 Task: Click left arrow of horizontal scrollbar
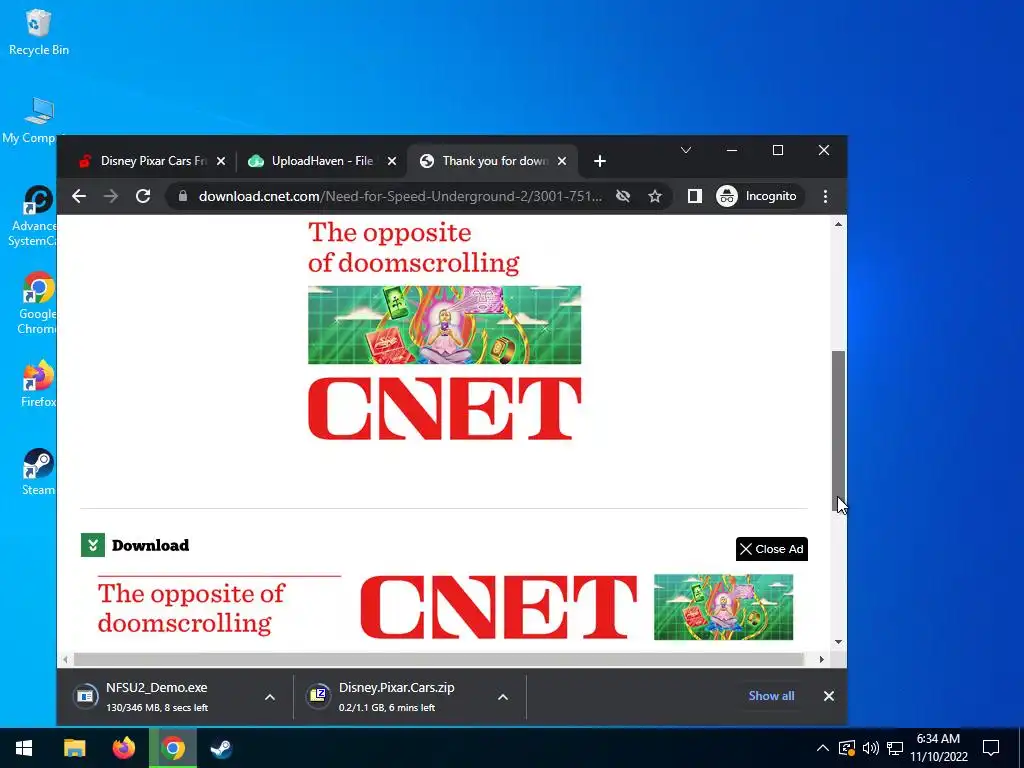[65, 660]
